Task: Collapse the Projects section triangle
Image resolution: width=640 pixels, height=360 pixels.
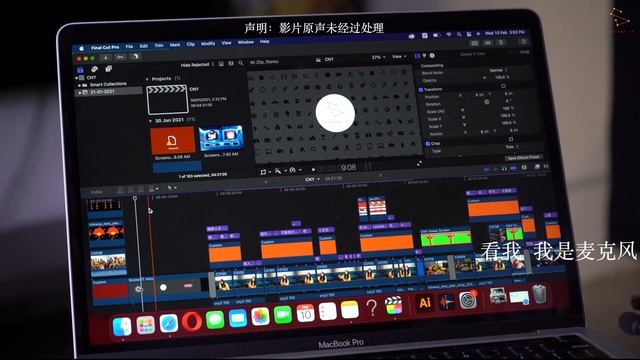Action: tap(147, 79)
